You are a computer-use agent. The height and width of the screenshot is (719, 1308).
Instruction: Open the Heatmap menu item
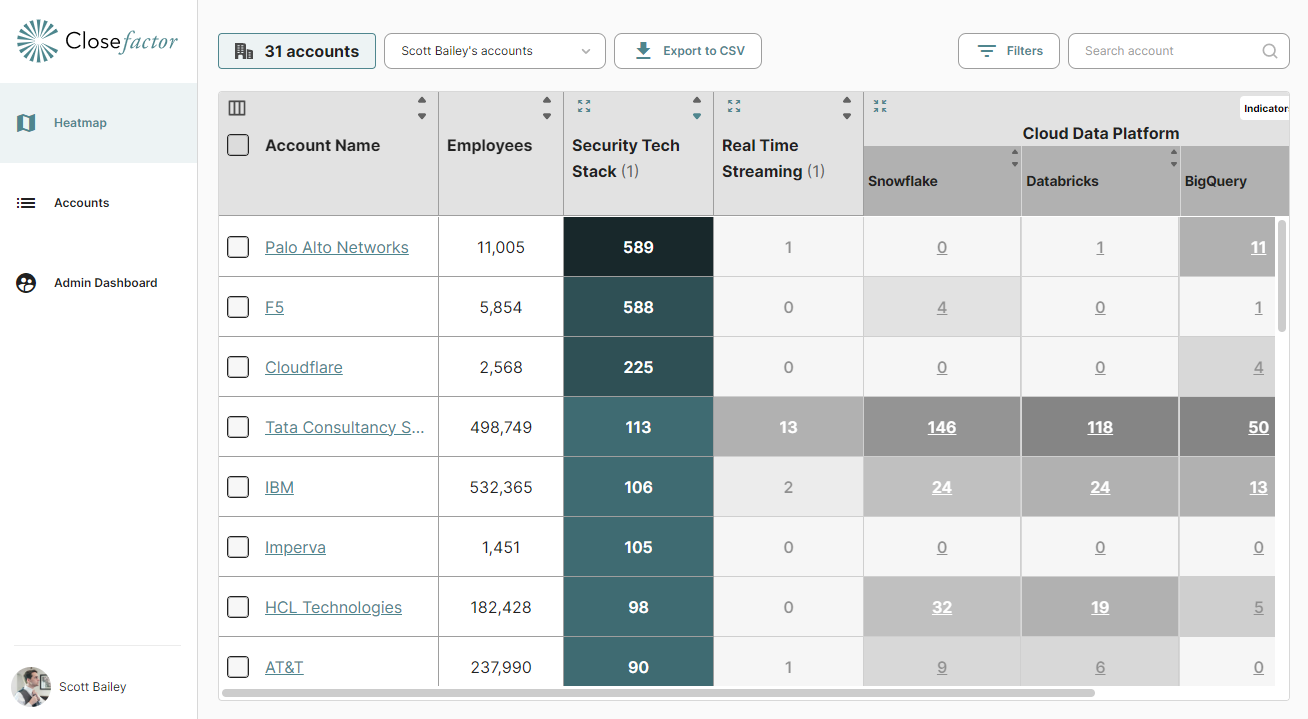pos(98,123)
